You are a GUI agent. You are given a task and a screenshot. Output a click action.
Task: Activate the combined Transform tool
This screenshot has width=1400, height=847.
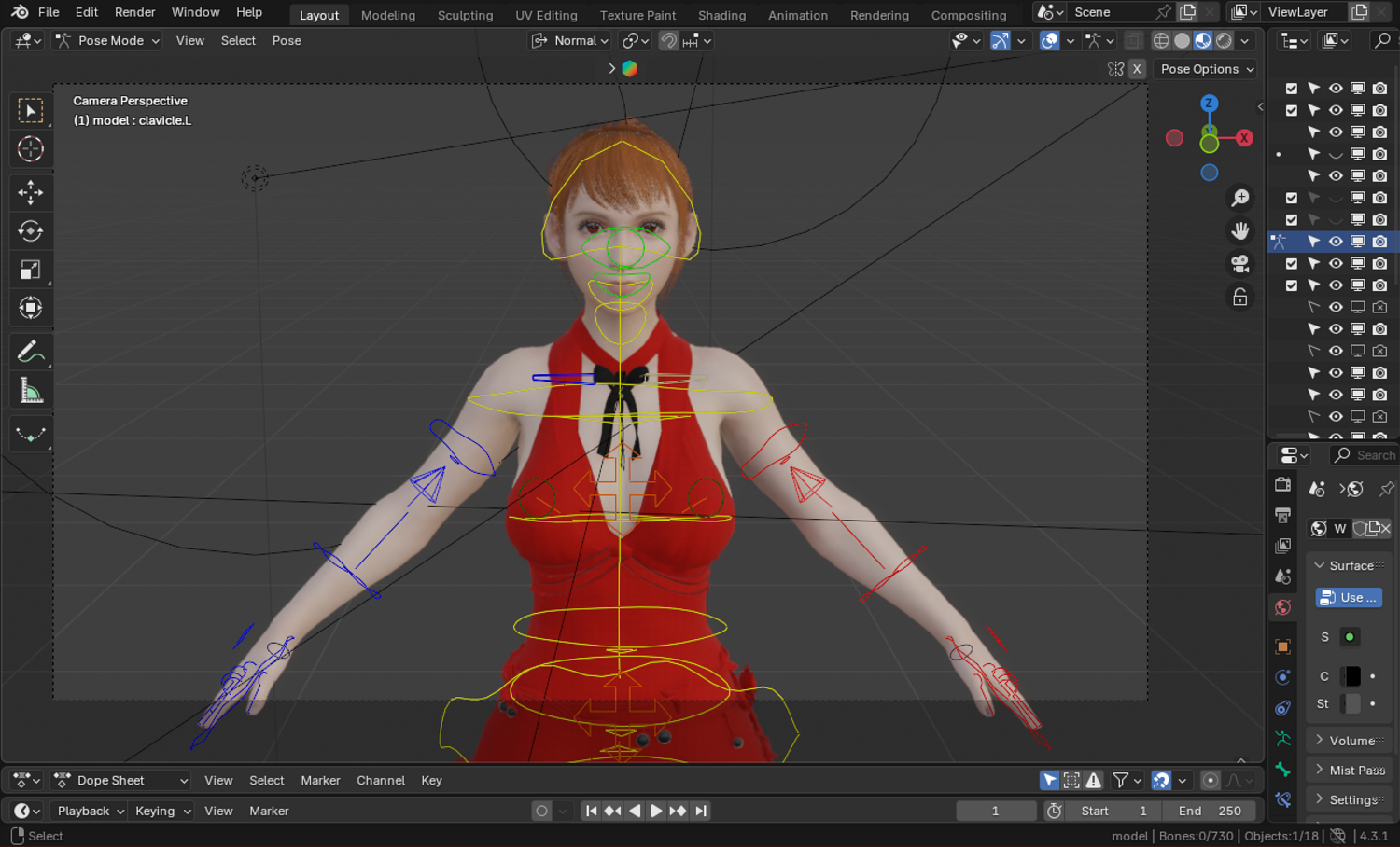(31, 308)
